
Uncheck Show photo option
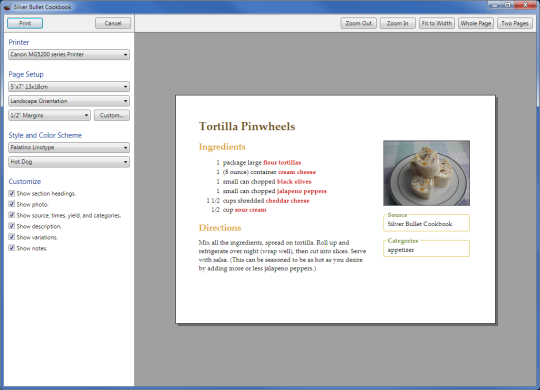click(x=12, y=204)
